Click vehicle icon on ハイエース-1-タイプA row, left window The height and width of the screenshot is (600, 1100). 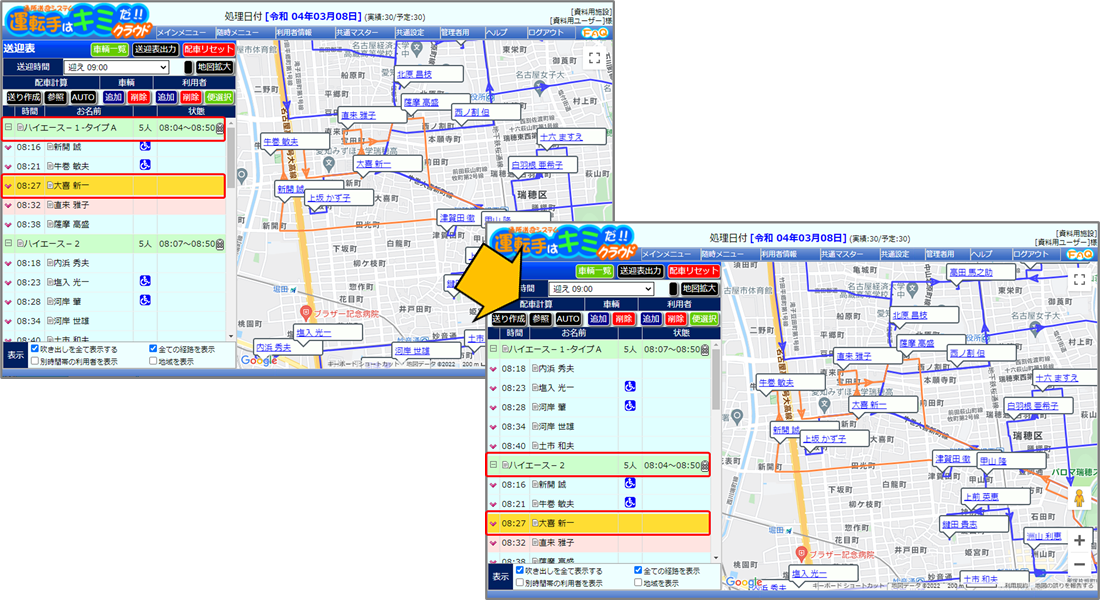(x=220, y=128)
